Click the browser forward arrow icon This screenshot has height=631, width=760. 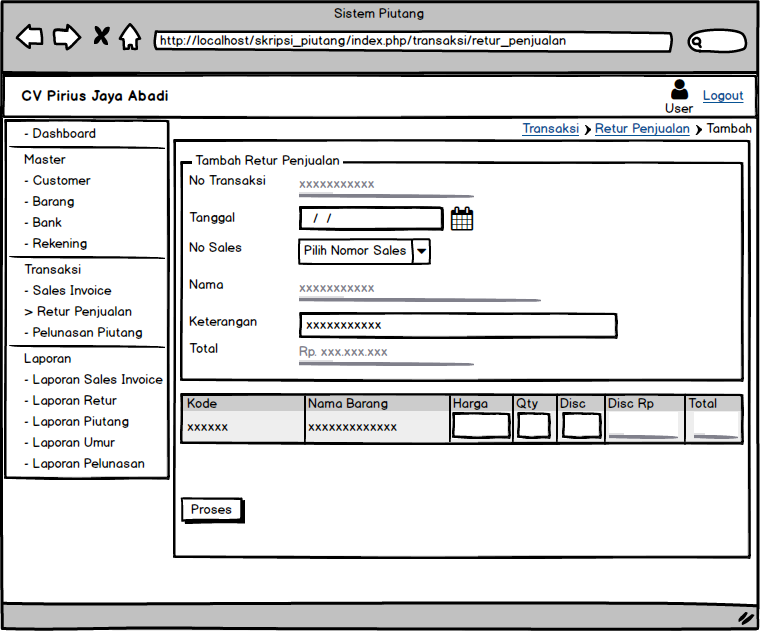(x=67, y=37)
